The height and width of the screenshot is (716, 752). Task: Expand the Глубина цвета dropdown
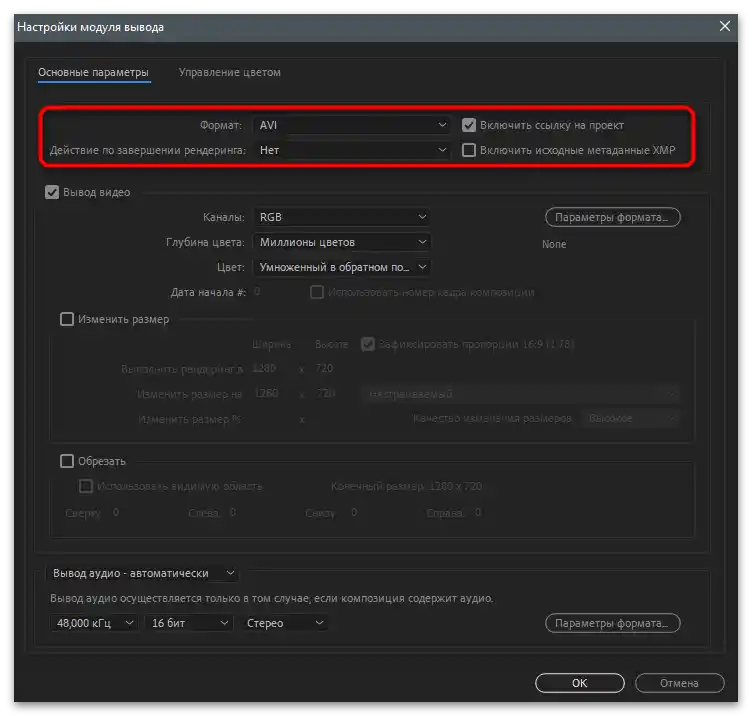[341, 242]
